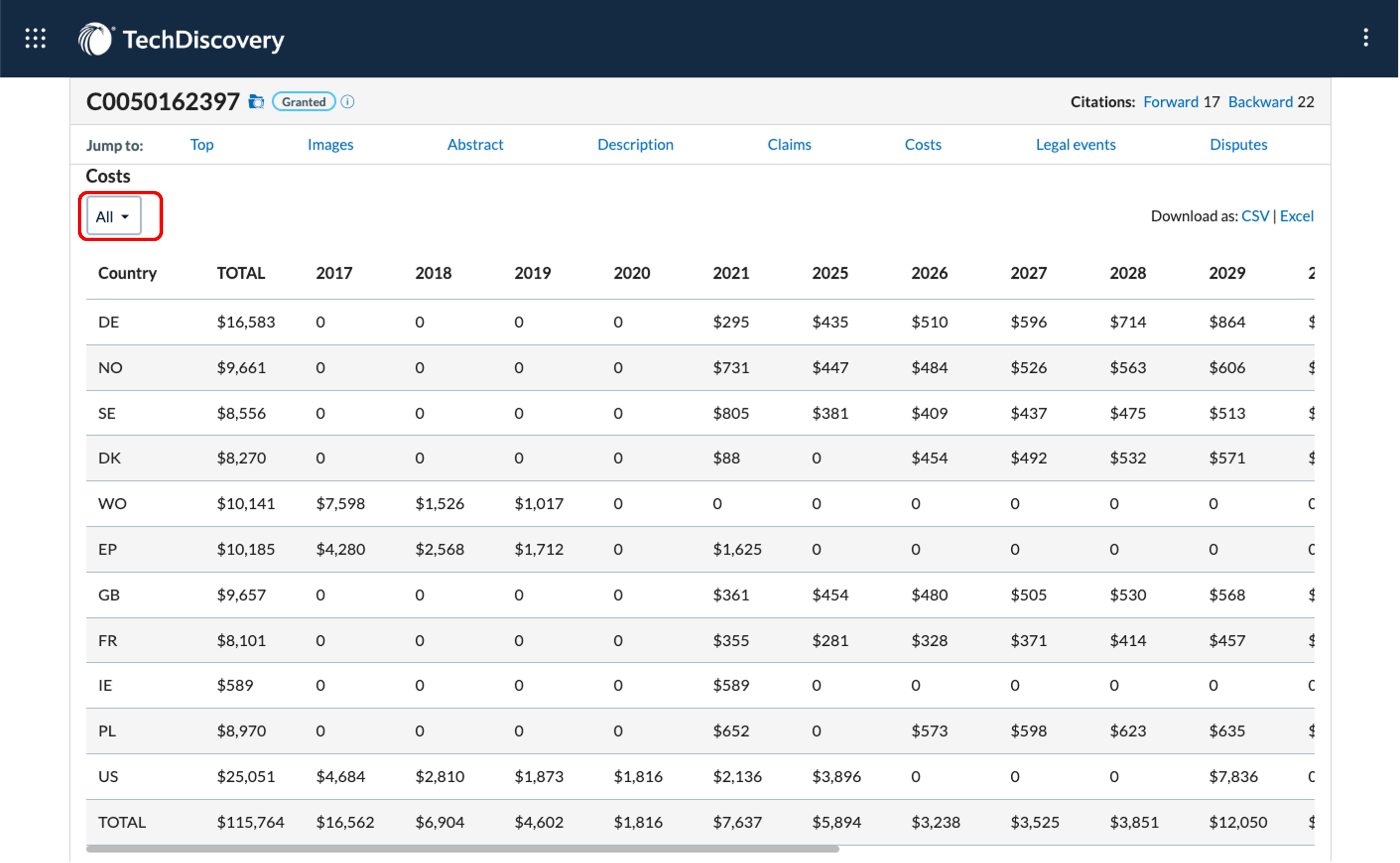Viewport: 1400px width, 863px height.
Task: Jump to the Top section
Action: (202, 144)
